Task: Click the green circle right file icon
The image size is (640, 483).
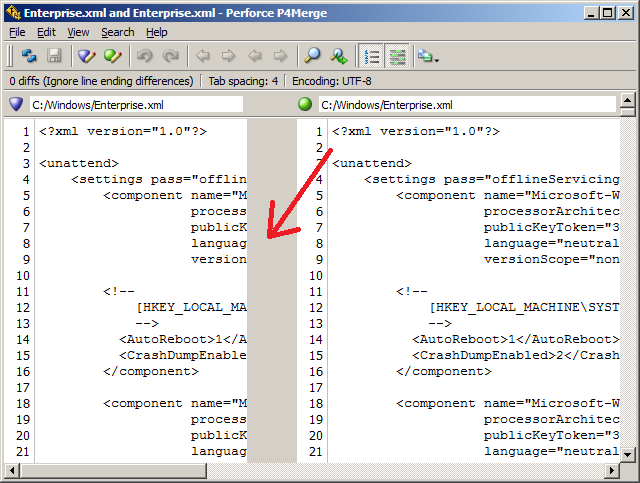Action: click(x=304, y=105)
